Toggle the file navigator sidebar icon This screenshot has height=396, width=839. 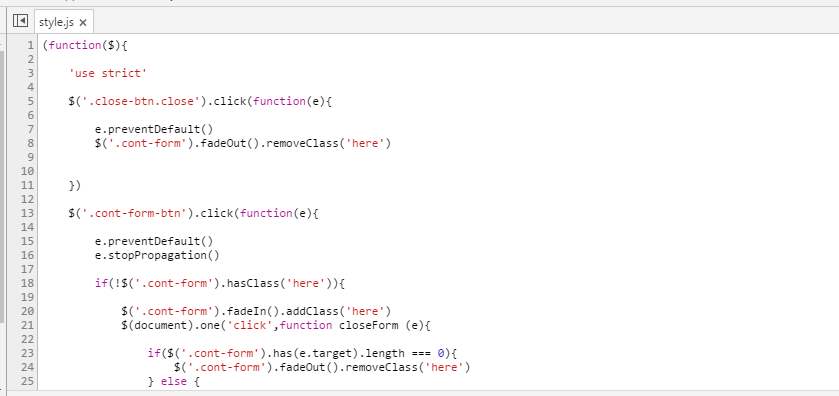(x=20, y=21)
